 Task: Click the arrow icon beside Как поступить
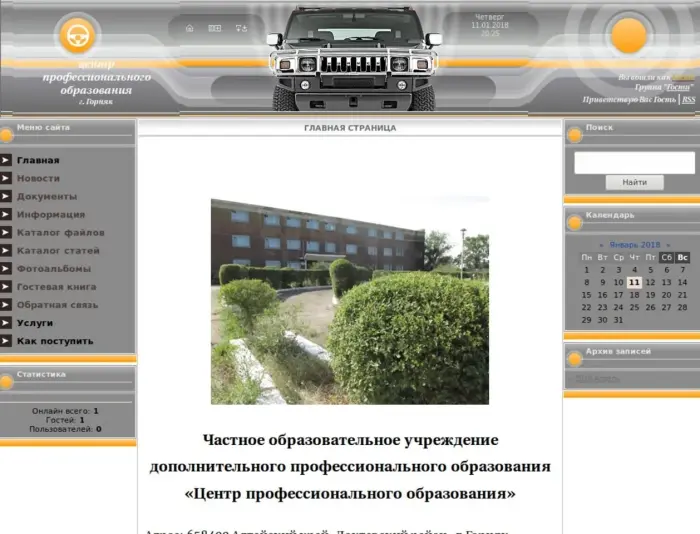[x=6, y=341]
